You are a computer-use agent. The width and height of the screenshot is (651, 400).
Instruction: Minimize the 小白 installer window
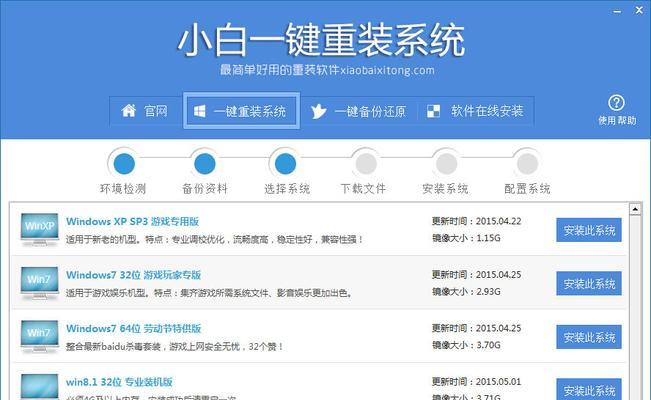click(x=617, y=11)
